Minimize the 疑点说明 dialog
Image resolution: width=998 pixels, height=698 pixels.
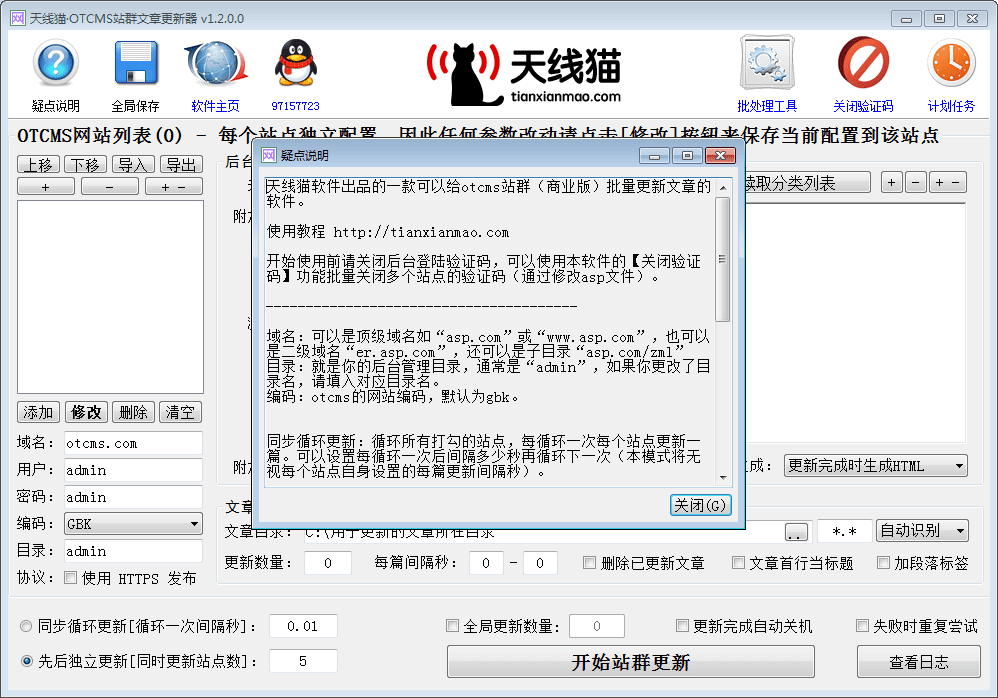click(654, 155)
